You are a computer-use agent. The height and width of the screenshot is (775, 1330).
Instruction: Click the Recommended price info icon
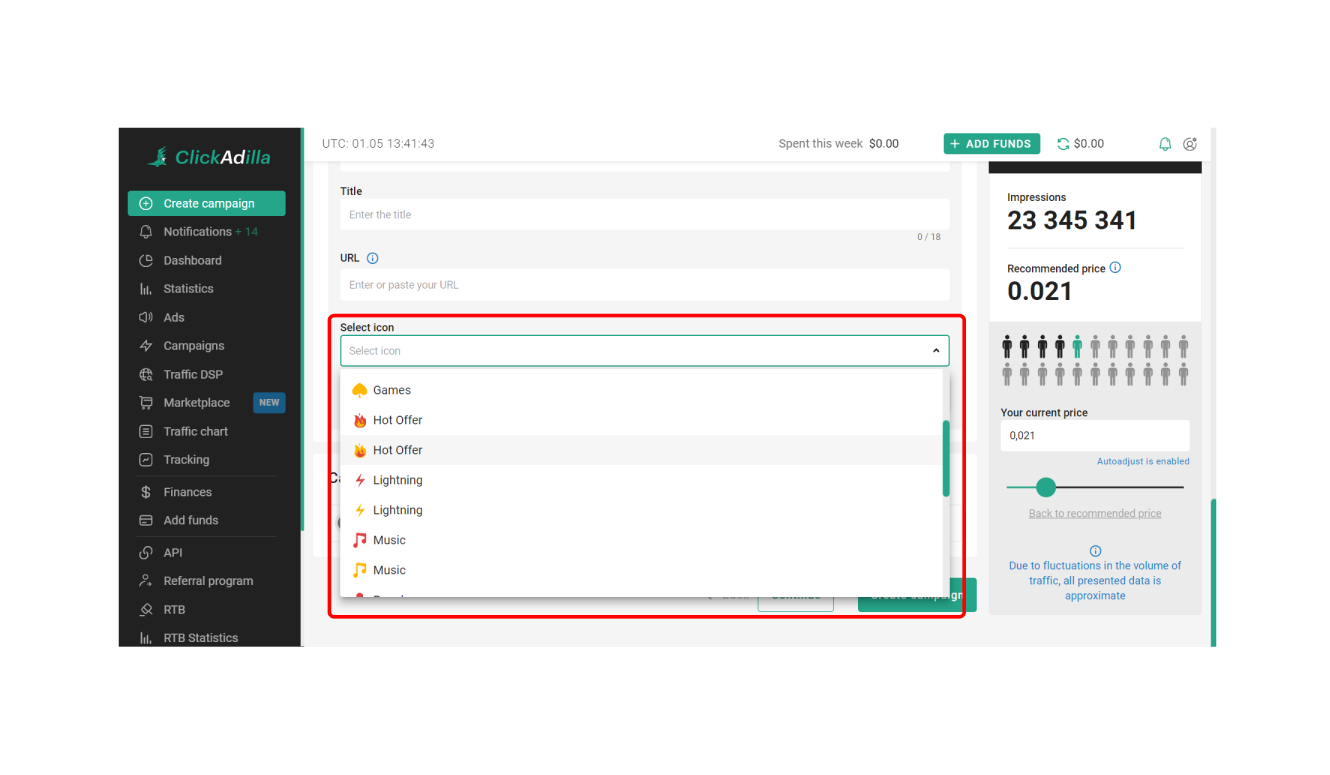pos(1115,268)
